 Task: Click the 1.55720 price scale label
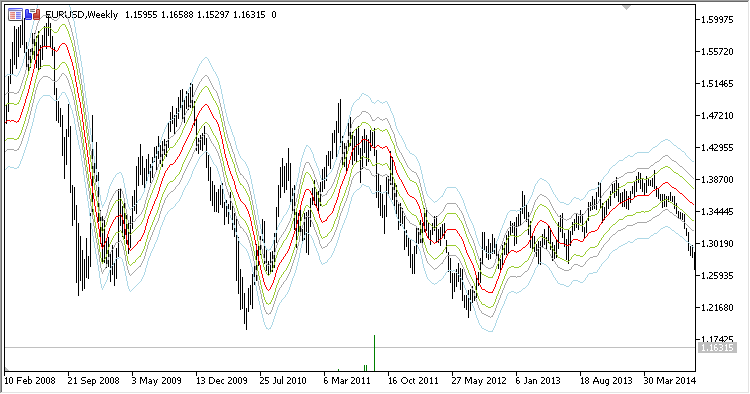pos(717,52)
